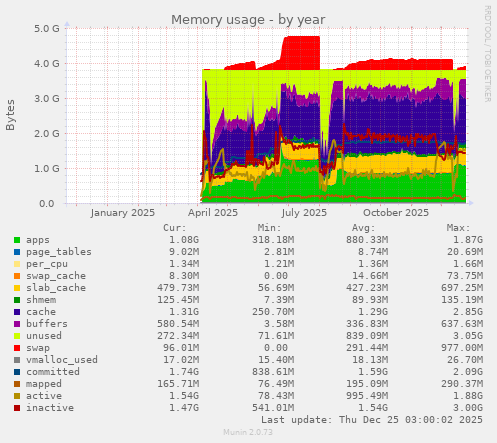
Task: Click the 'per_cpu' legend label
Action: coord(47,264)
